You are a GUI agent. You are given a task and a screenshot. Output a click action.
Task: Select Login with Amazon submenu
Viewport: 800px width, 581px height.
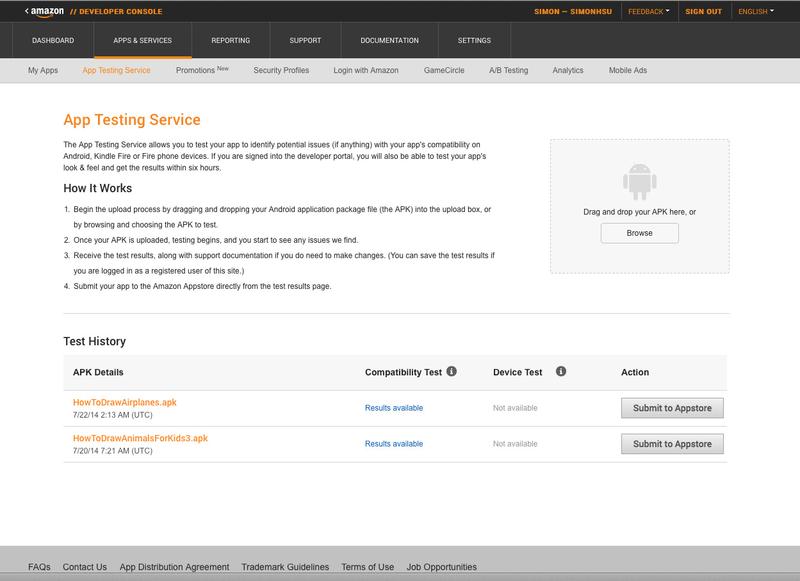pos(366,70)
